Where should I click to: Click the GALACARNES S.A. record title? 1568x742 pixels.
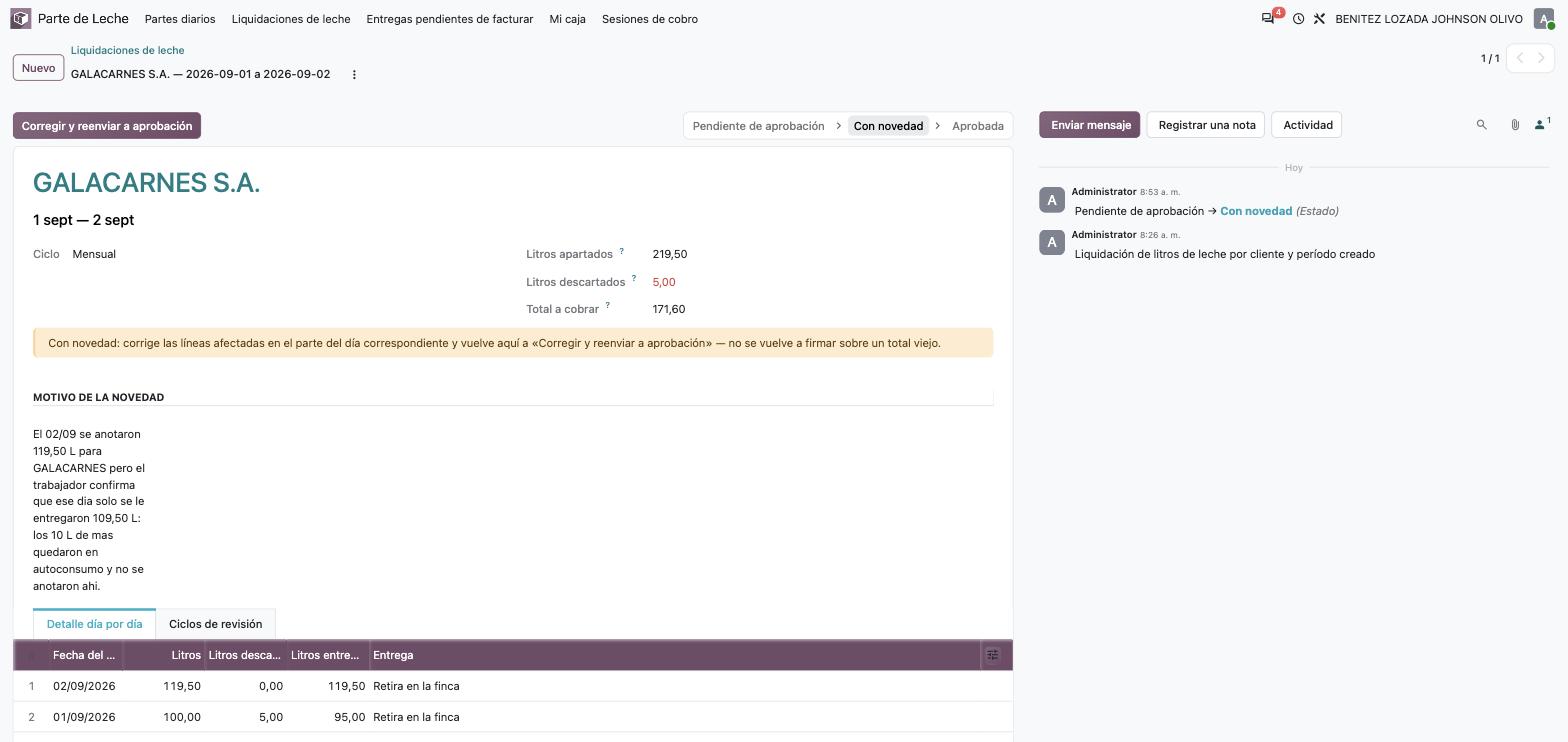tap(147, 183)
